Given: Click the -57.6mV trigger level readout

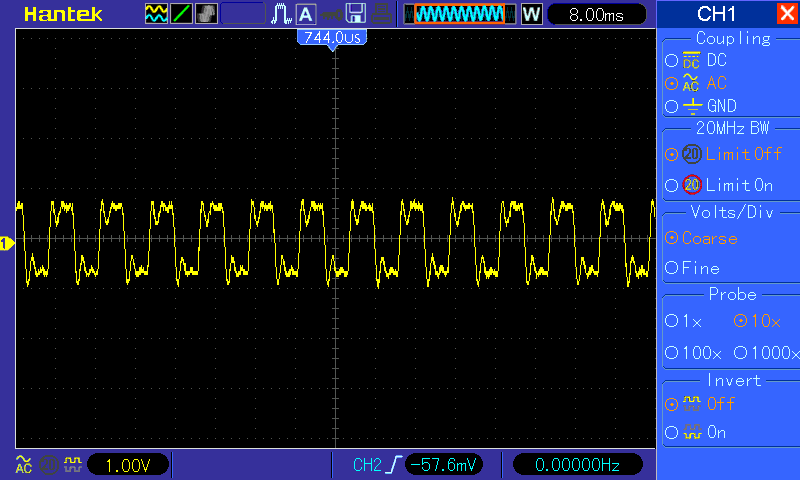Looking at the screenshot, I should (443, 465).
